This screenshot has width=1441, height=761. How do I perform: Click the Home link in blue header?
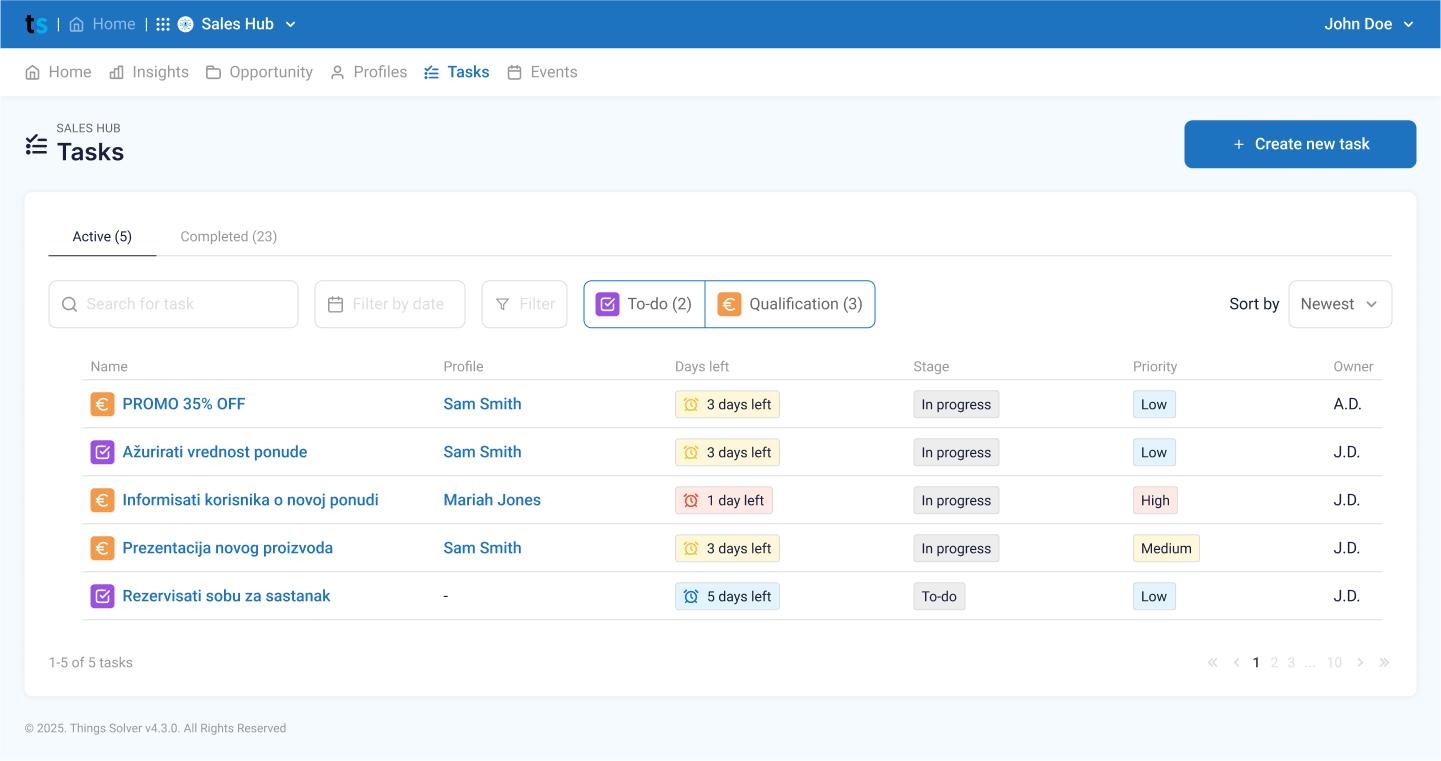[x=102, y=24]
